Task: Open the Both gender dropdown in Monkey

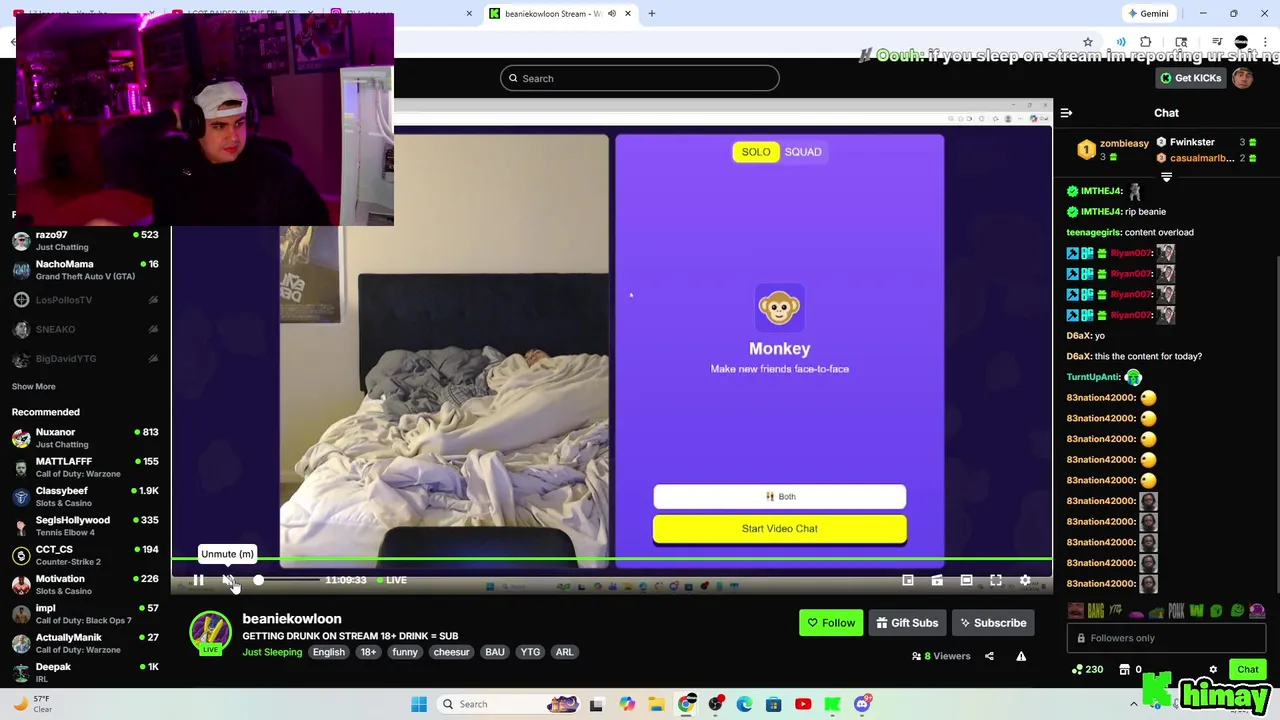Action: 780,496
